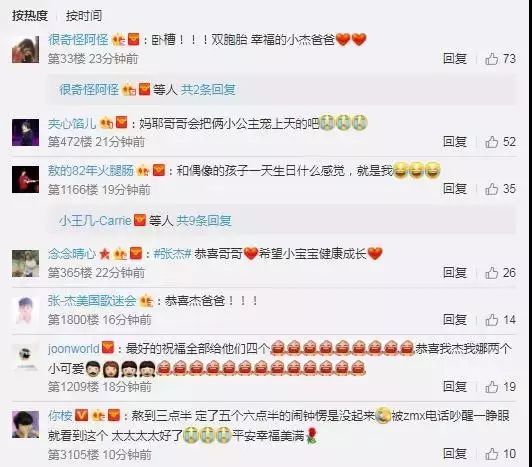The height and width of the screenshot is (467, 532).
Task: Click the like icon on joonworld's comment
Action: [491, 387]
